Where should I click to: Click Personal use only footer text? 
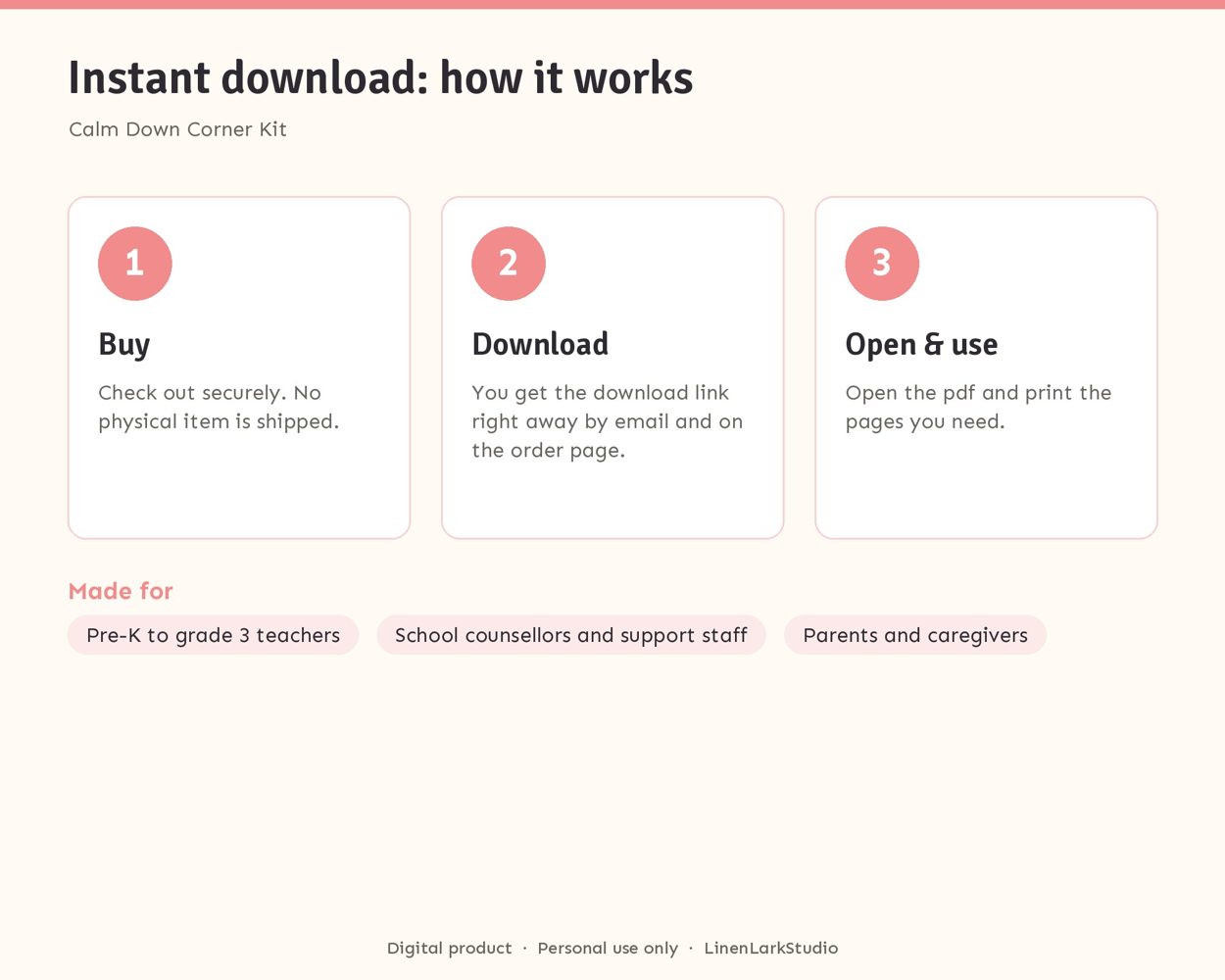pyautogui.click(x=608, y=948)
